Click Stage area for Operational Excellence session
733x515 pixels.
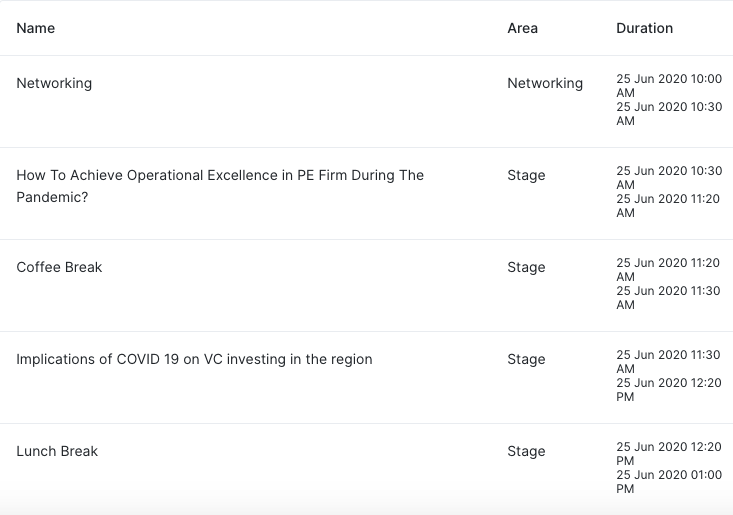[526, 175]
